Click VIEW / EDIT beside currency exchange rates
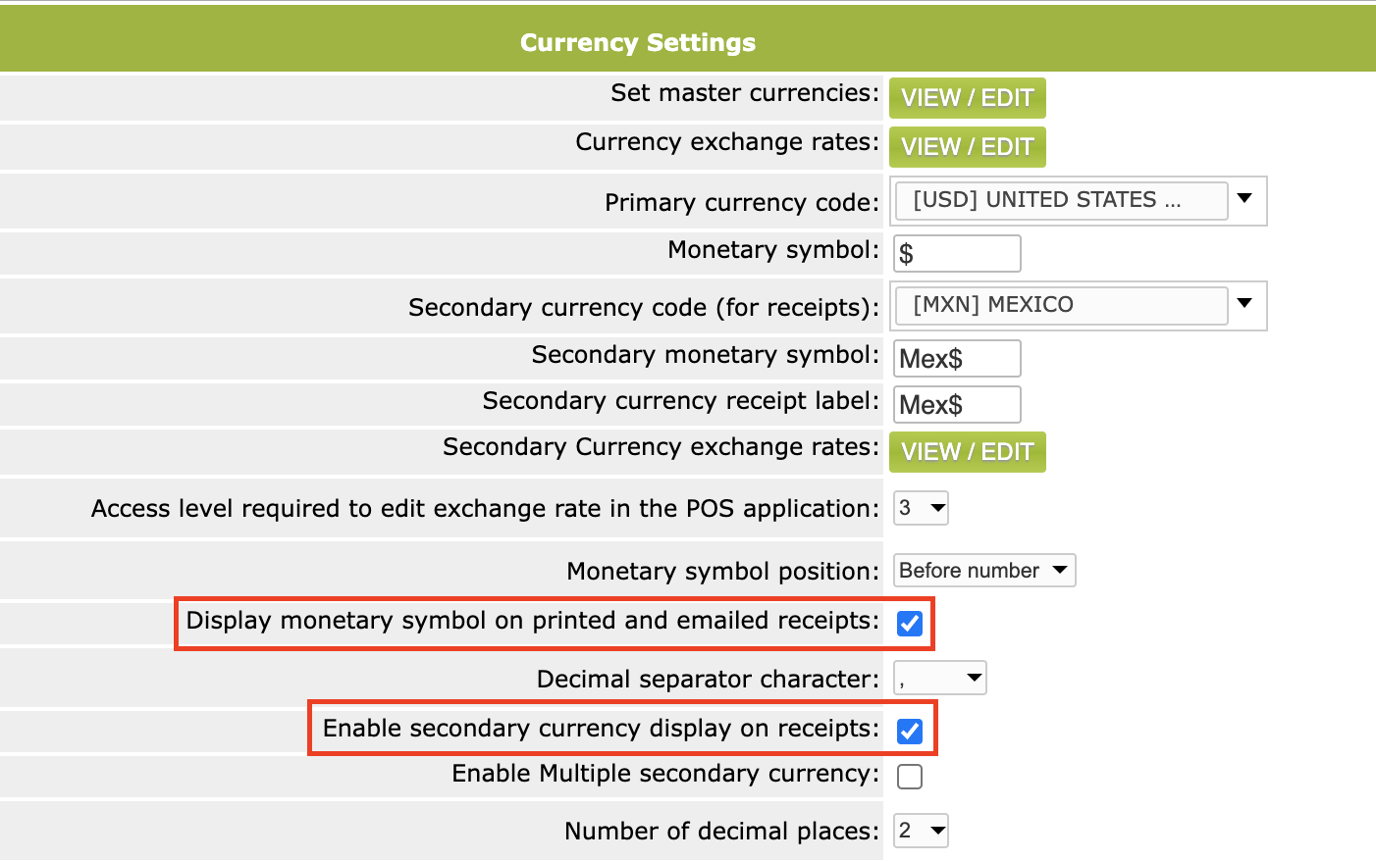The width and height of the screenshot is (1376, 861). click(965, 147)
